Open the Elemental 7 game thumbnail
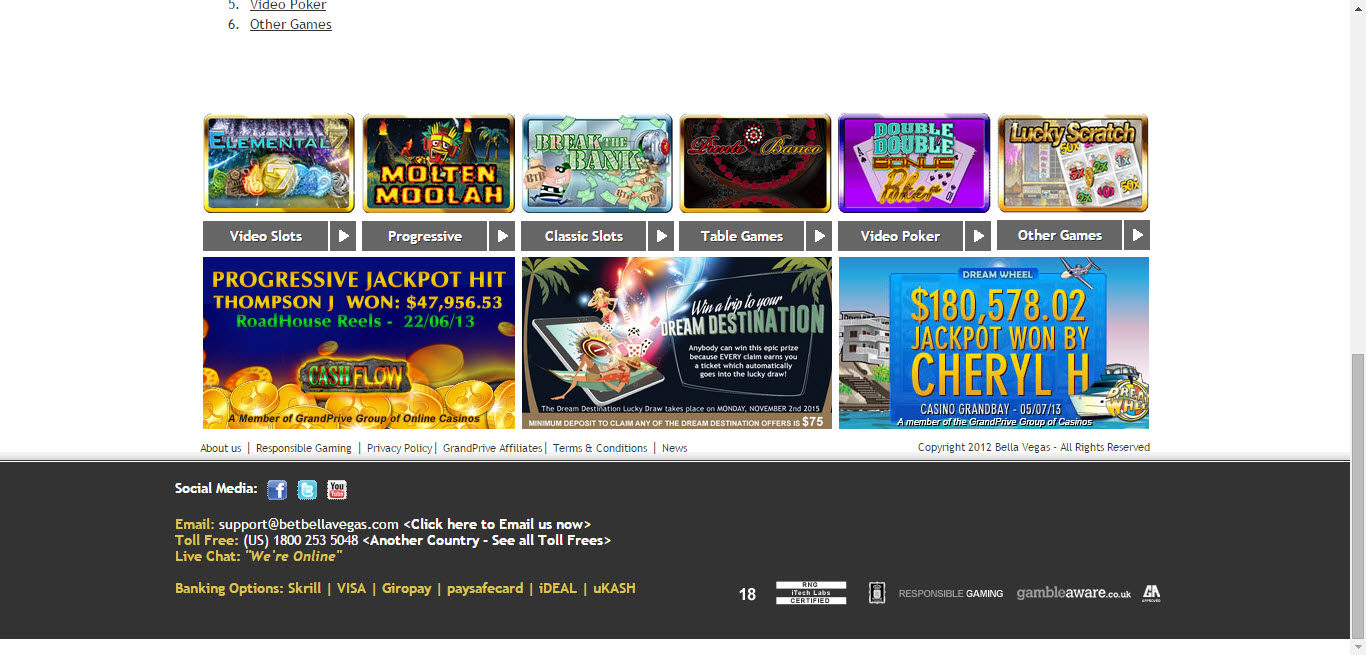The image size is (1366, 655). pyautogui.click(x=279, y=163)
